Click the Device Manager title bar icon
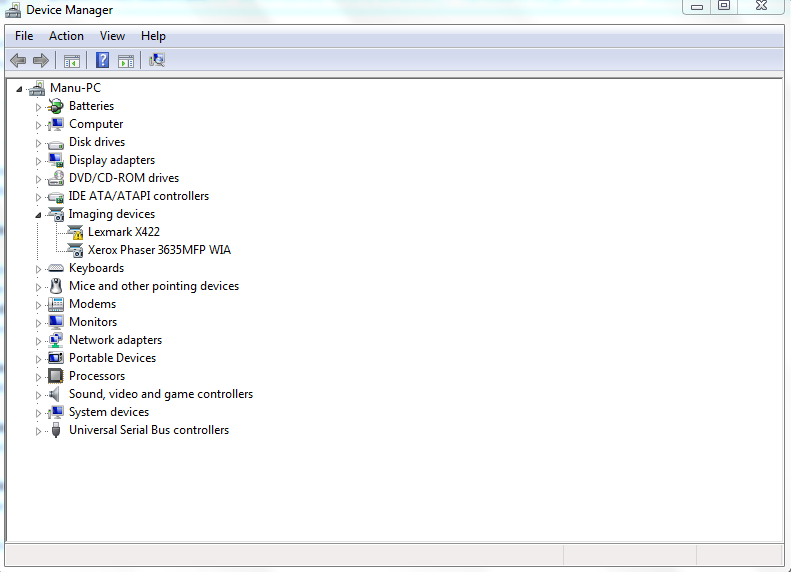791x572 pixels. [x=13, y=10]
